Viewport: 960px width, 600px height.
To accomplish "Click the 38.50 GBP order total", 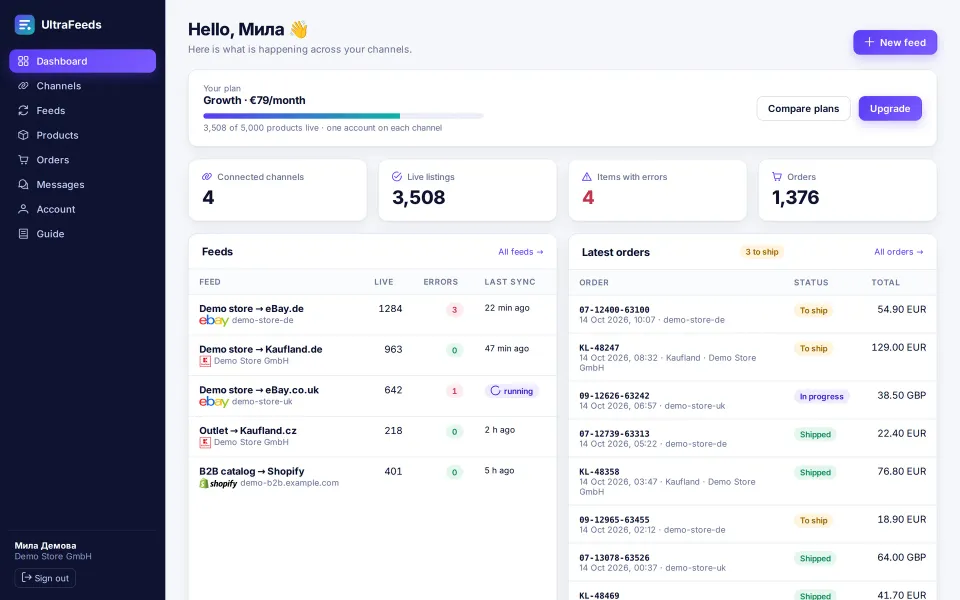I will (901, 396).
